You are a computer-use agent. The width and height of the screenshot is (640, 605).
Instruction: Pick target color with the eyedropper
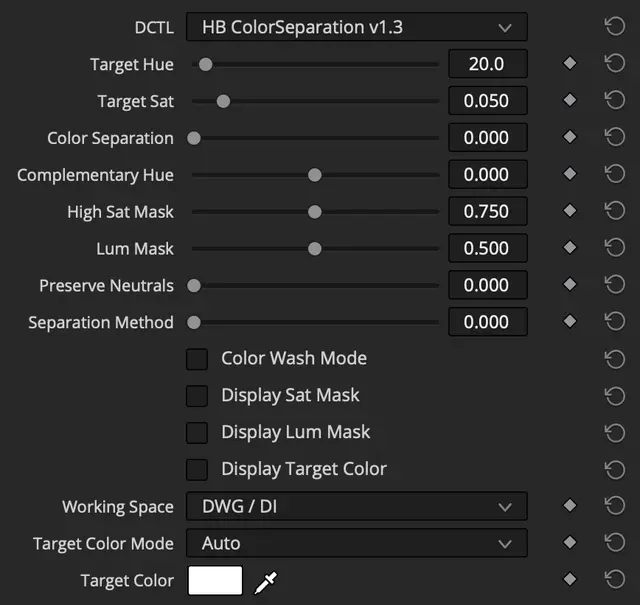pos(266,581)
